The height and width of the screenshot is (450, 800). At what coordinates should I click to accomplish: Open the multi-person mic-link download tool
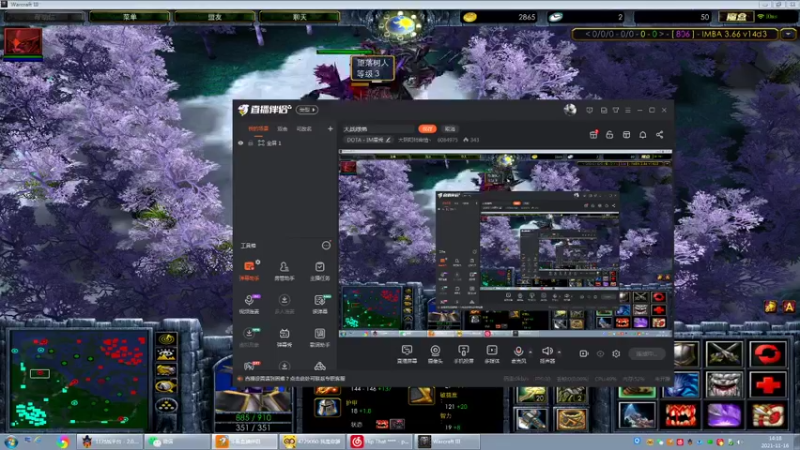click(284, 303)
